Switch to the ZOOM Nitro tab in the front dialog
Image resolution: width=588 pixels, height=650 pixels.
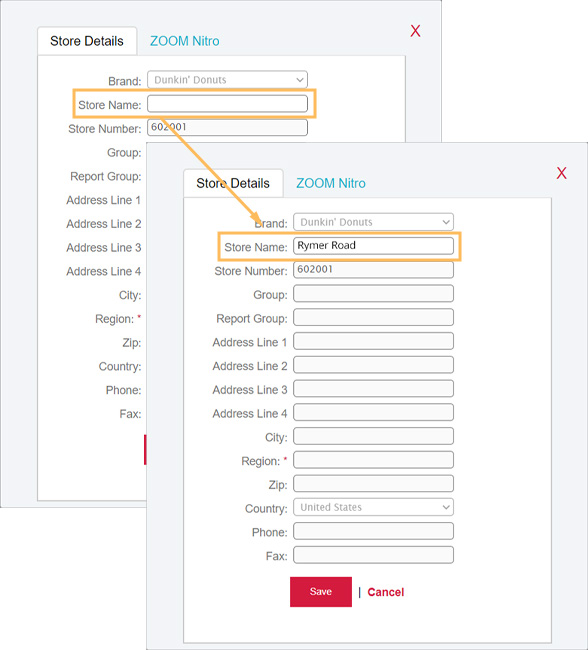(x=330, y=183)
